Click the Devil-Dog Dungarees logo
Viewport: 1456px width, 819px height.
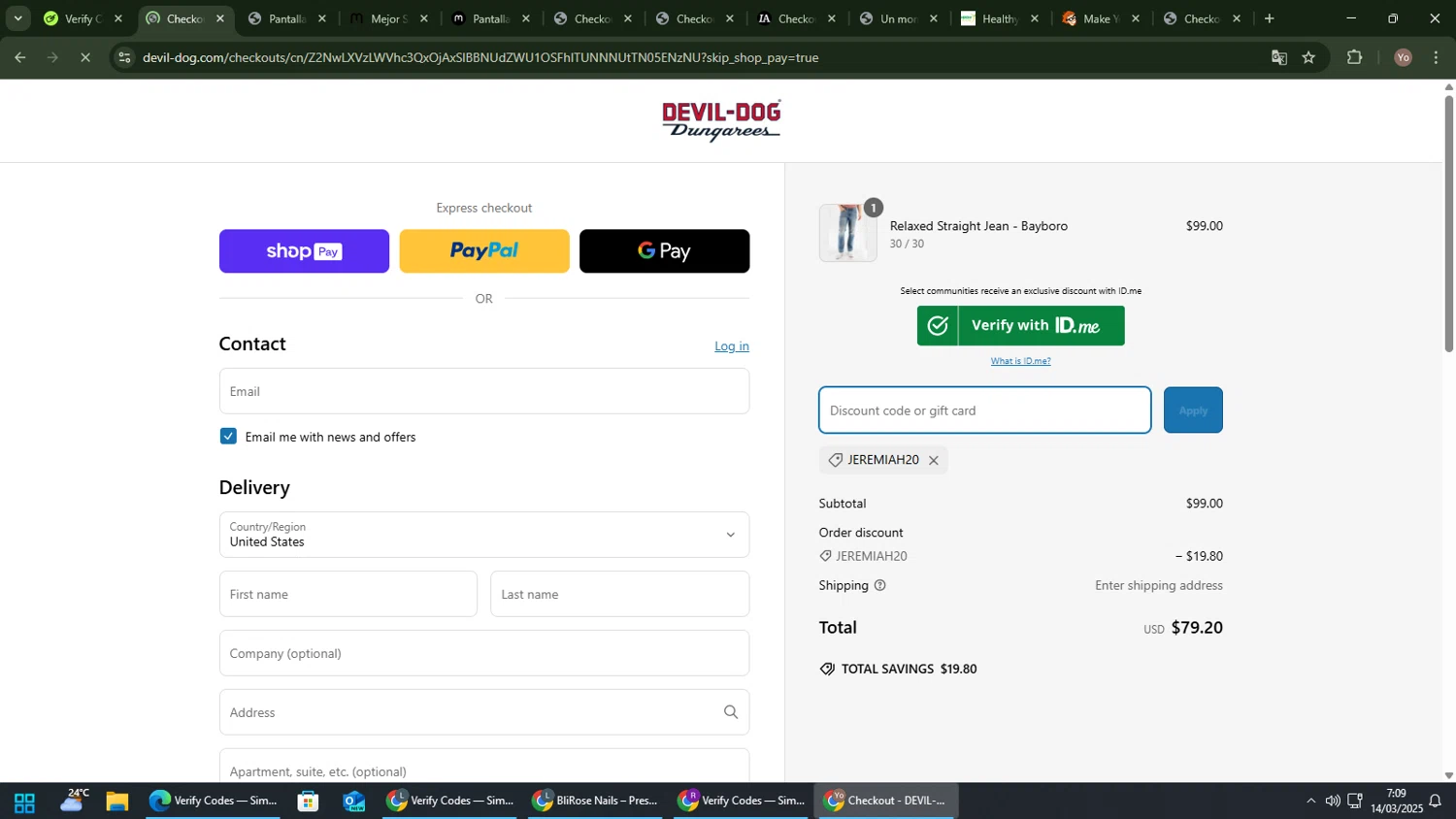coord(721,120)
